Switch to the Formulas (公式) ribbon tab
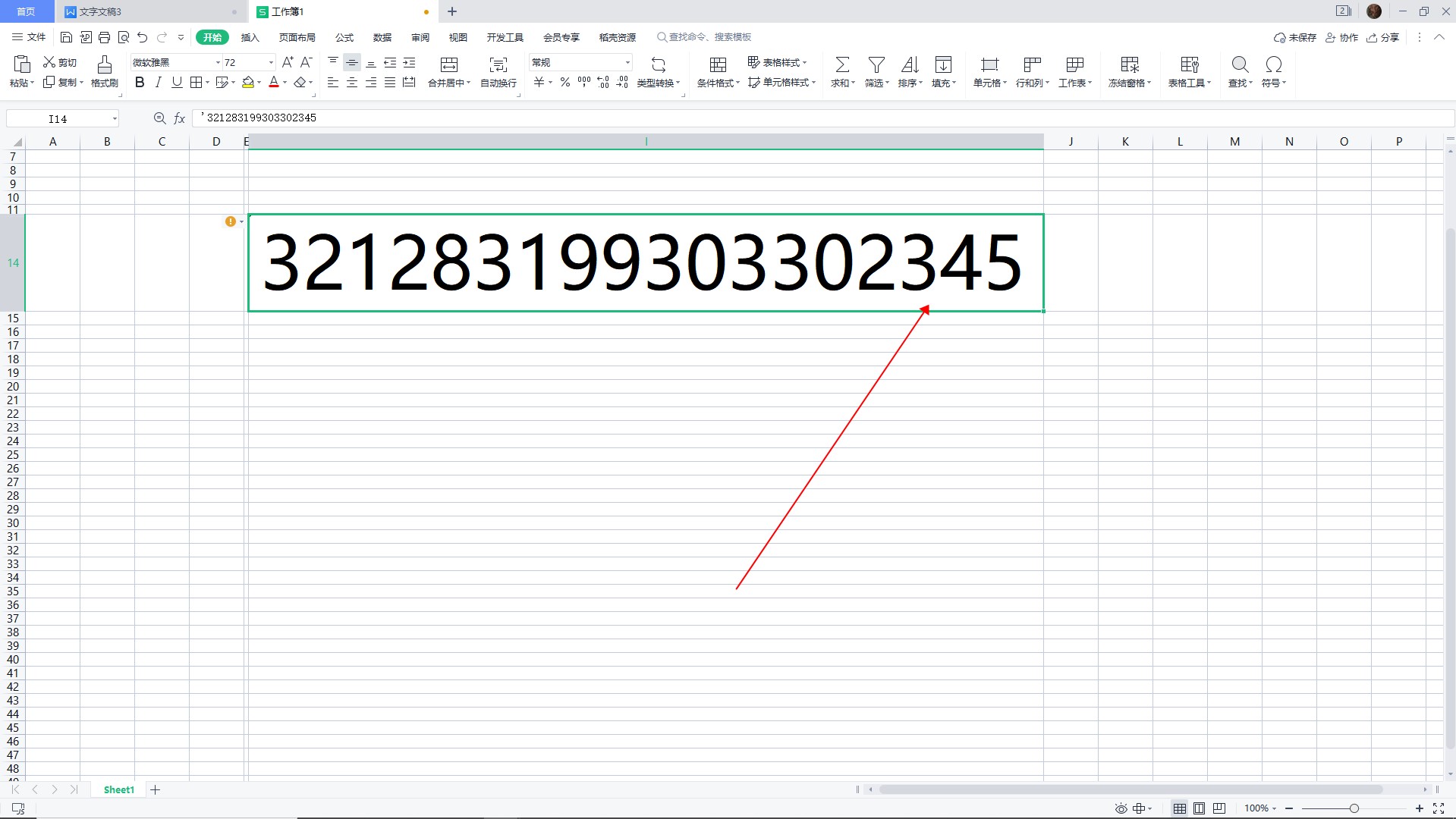1456x819 pixels. pos(344,37)
